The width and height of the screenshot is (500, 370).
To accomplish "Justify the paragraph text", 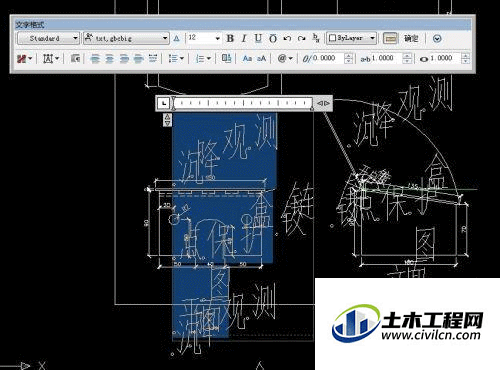I will (138, 59).
